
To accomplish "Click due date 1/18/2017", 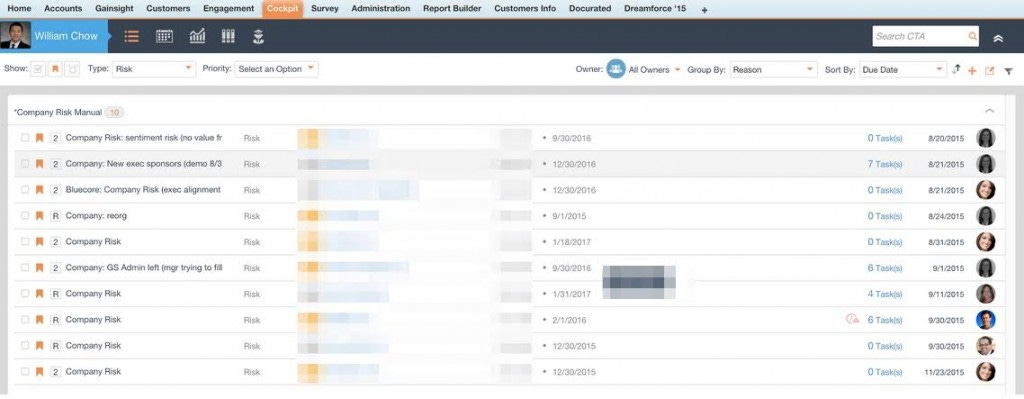I will 571,242.
